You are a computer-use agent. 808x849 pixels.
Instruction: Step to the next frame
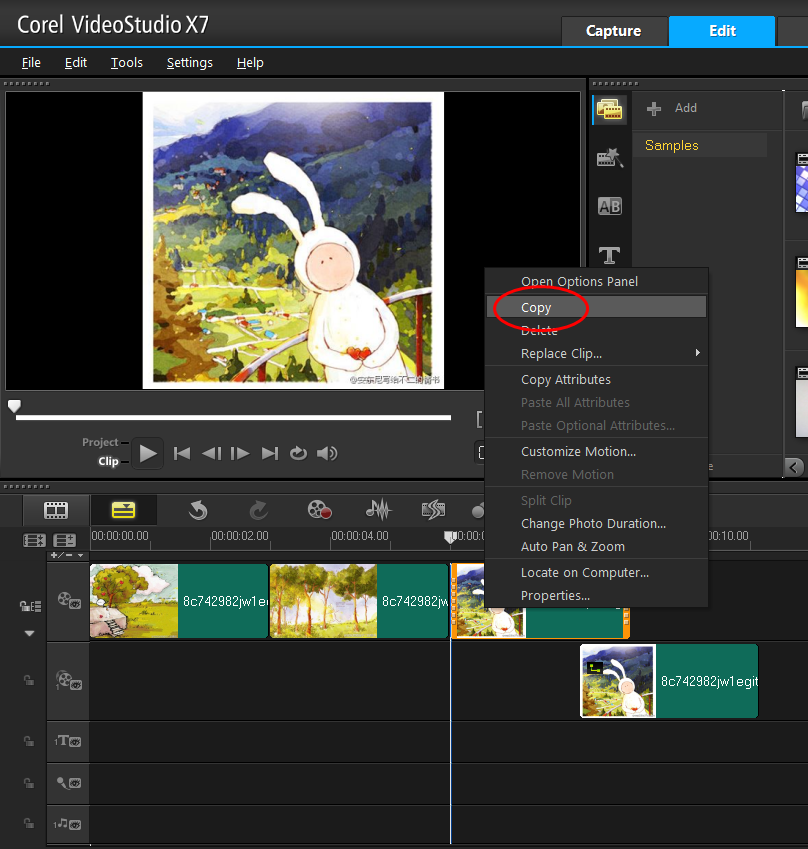pyautogui.click(x=240, y=453)
